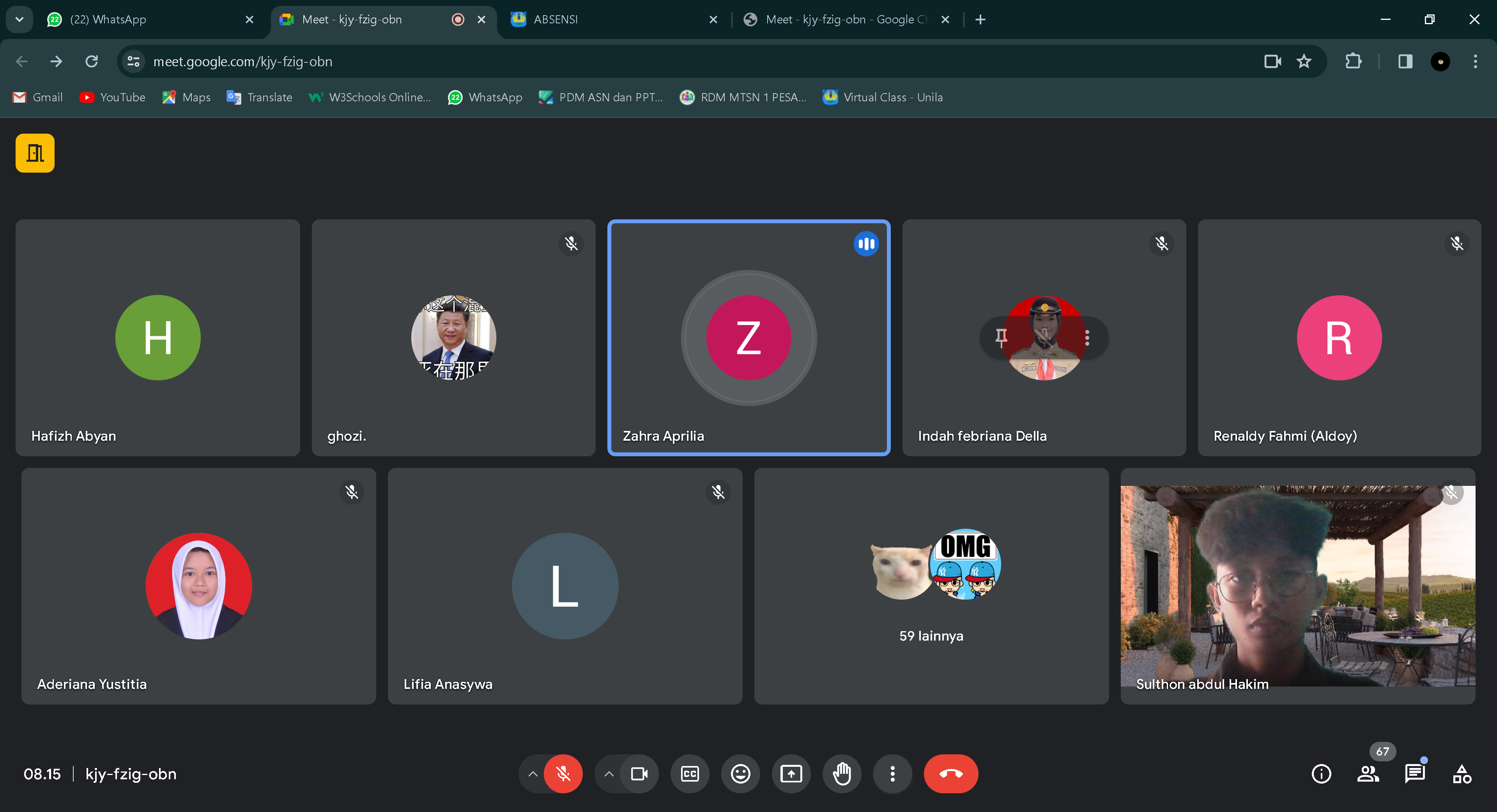The width and height of the screenshot is (1497, 812).
Task: Open meeting details info icon
Action: (x=1321, y=774)
